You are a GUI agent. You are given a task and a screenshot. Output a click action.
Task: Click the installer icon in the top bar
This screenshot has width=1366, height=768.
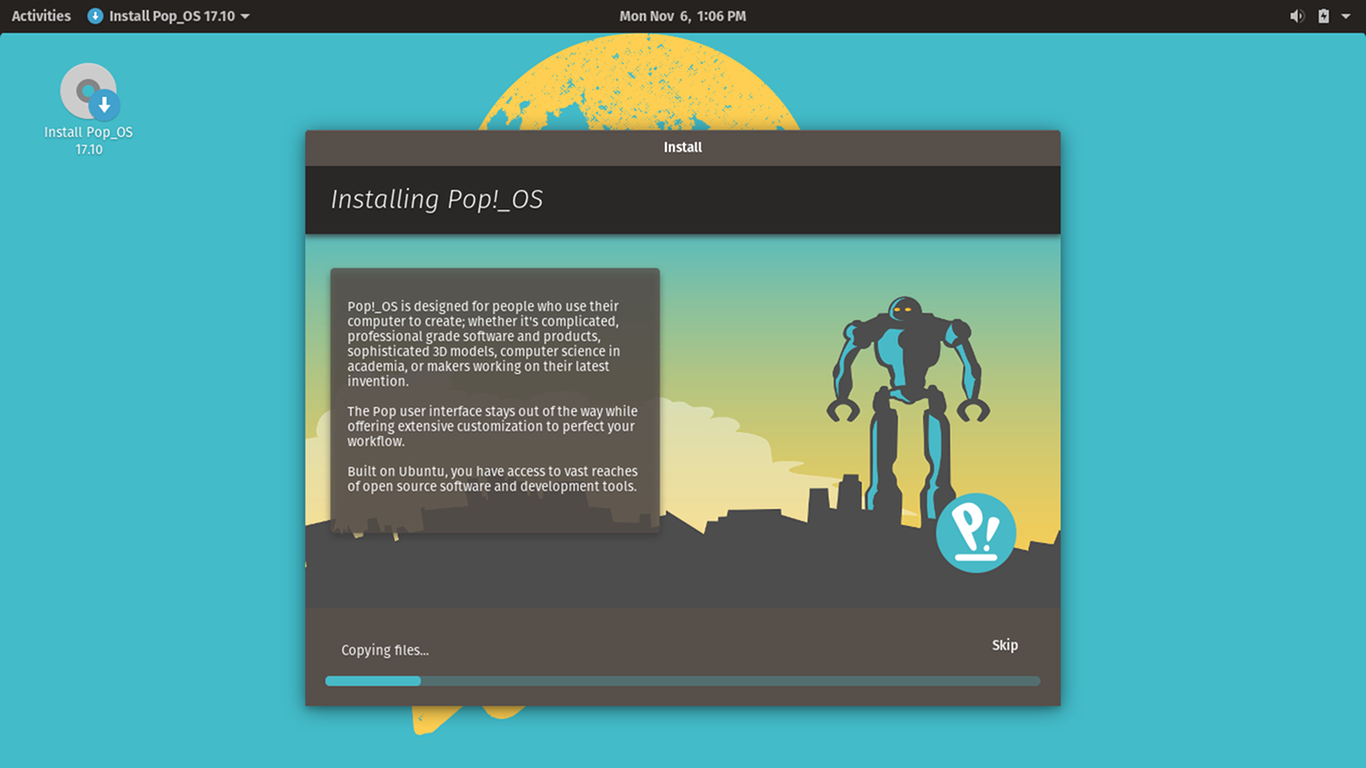pyautogui.click(x=95, y=16)
